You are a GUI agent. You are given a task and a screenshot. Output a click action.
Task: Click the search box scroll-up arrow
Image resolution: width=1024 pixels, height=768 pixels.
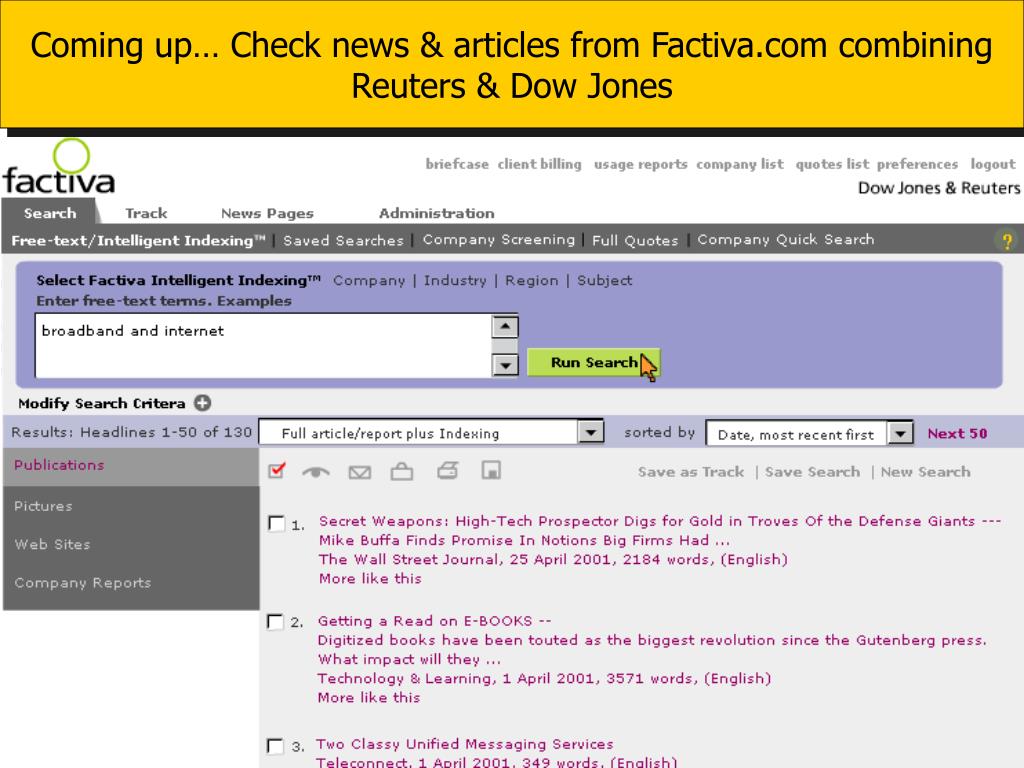505,327
